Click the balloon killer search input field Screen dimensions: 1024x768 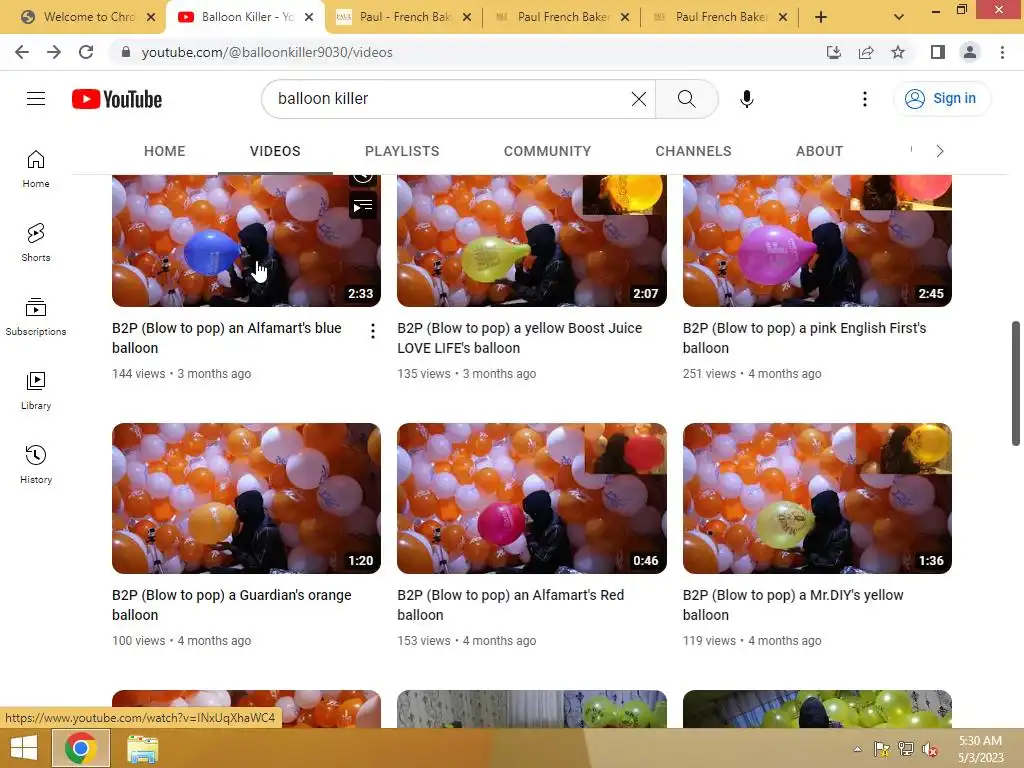[x=451, y=99]
